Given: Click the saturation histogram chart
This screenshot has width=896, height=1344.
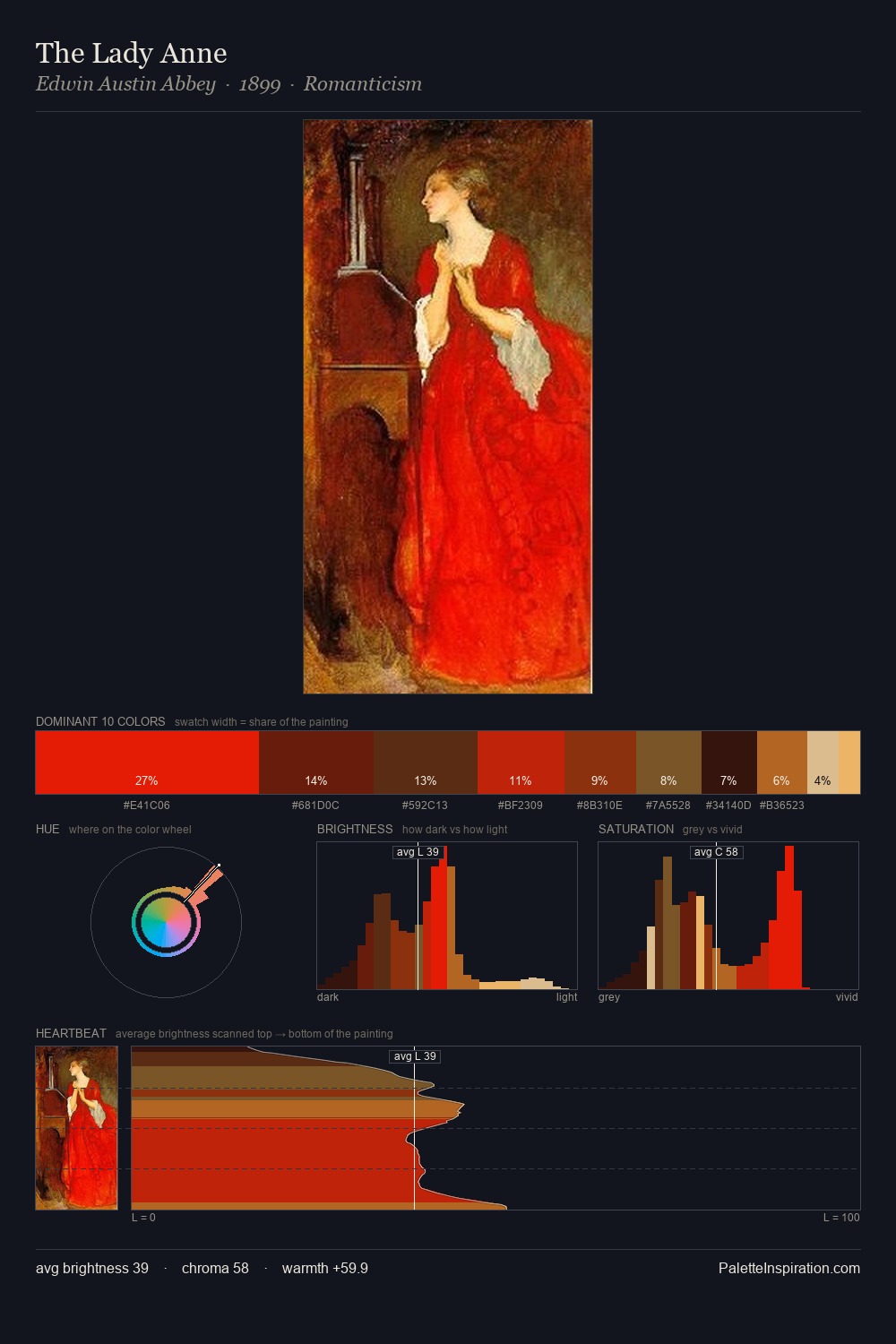Looking at the screenshot, I should pyautogui.click(x=728, y=916).
